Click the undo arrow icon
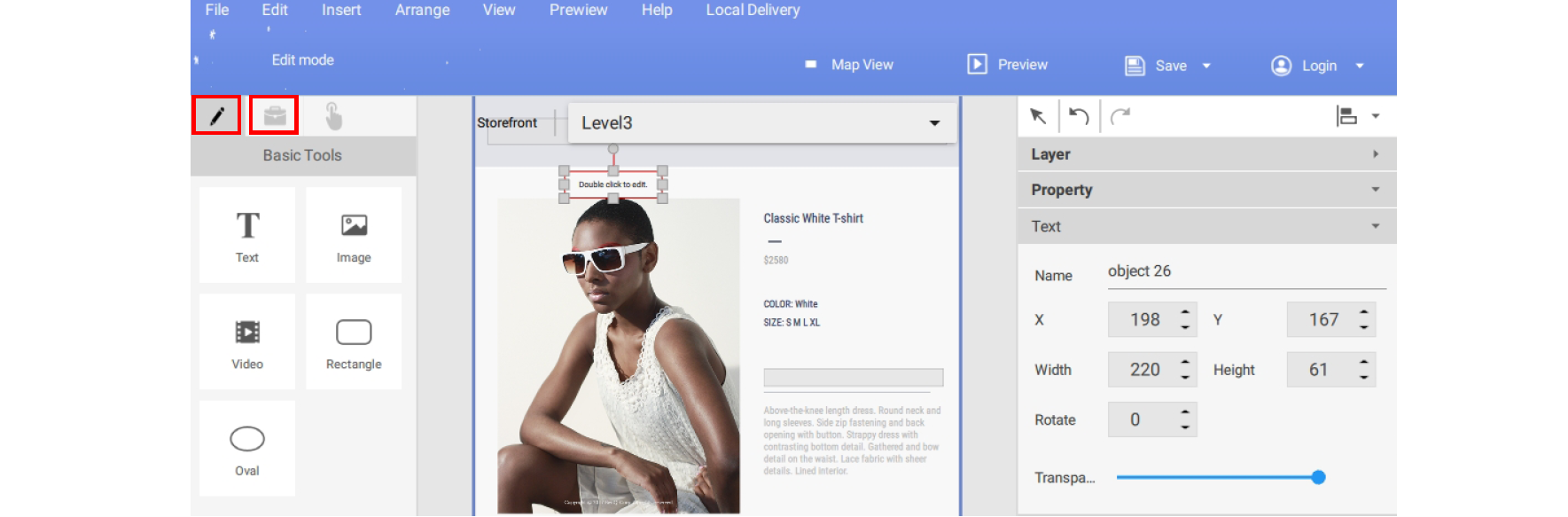The height and width of the screenshot is (517, 1568). 1079,116
